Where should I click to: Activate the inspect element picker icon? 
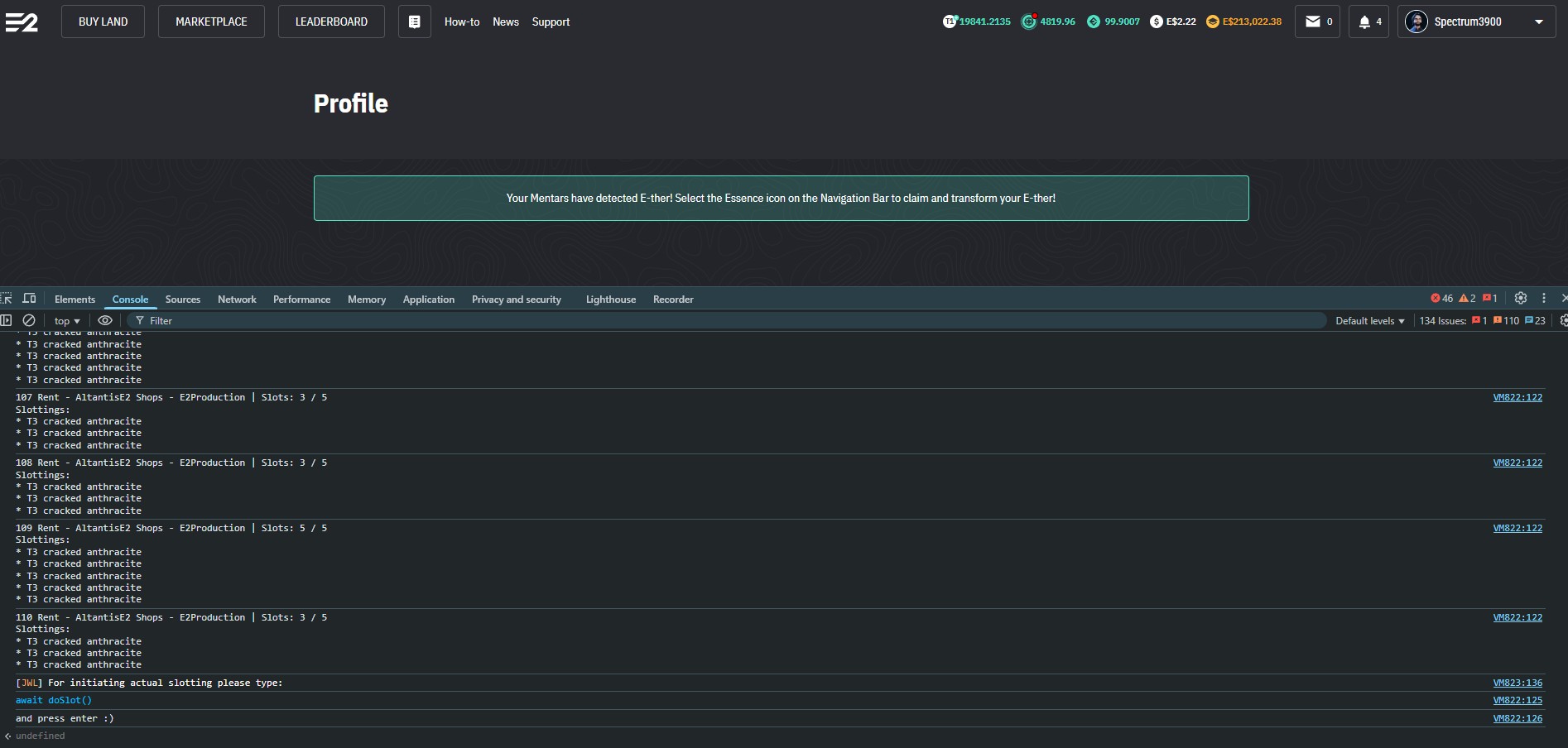7,299
